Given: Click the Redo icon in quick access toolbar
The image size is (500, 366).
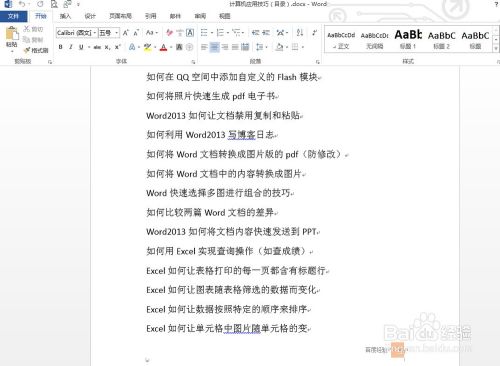Looking at the screenshot, I should [40, 4].
